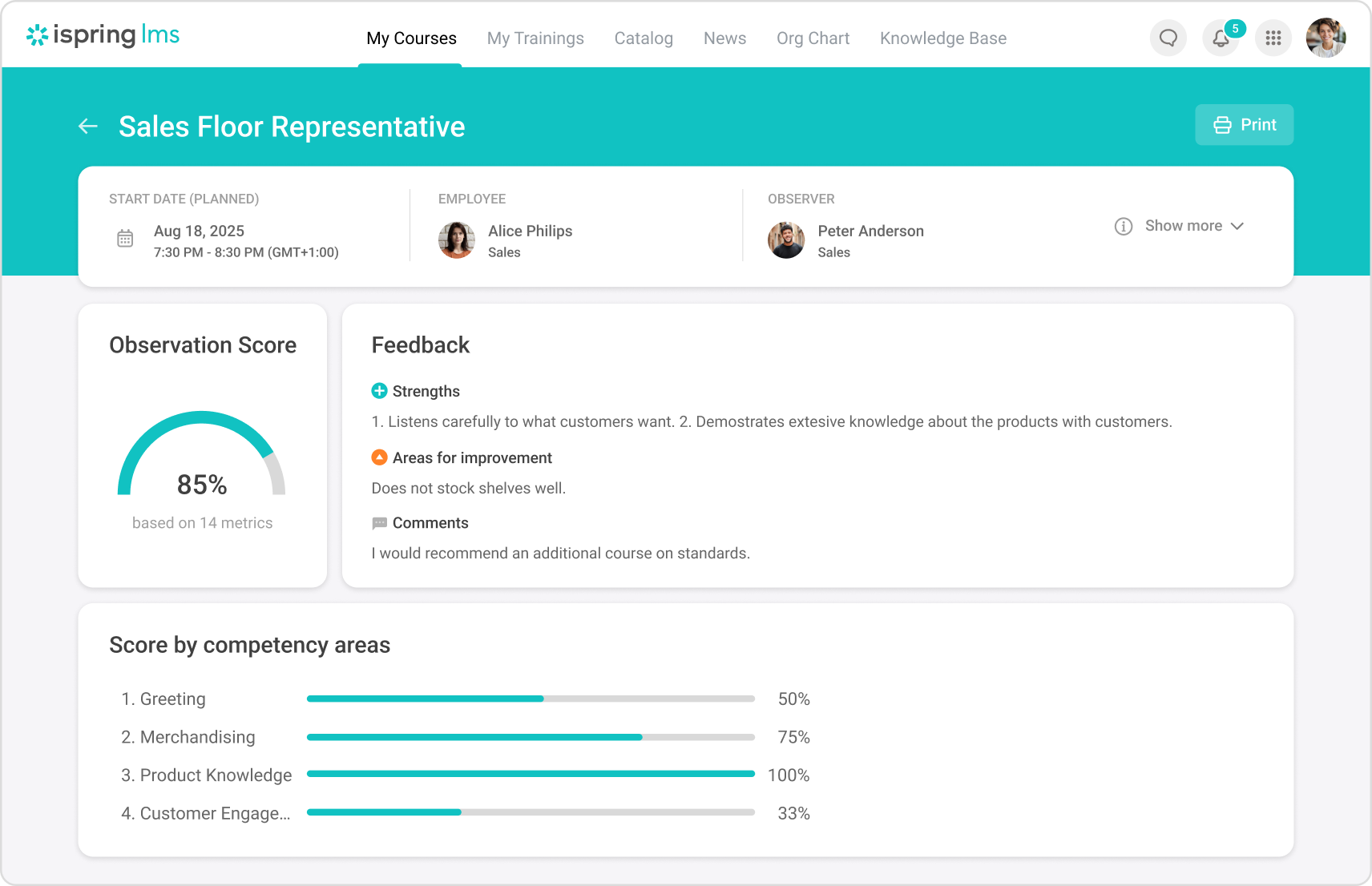Viewport: 1372px width, 886px height.
Task: Click the Greeting progress bar
Action: click(531, 699)
